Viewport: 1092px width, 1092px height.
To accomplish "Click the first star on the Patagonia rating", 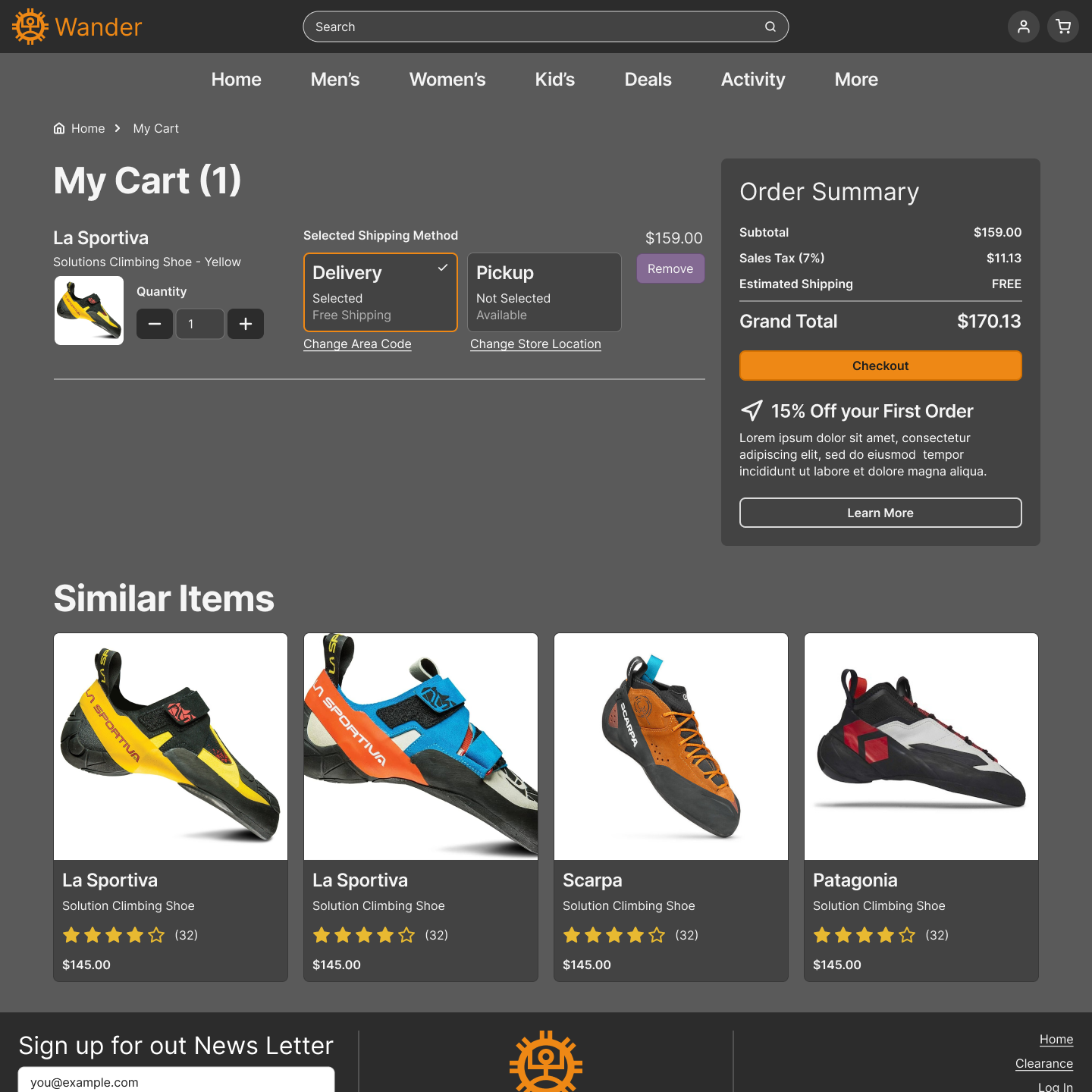I will [x=822, y=935].
